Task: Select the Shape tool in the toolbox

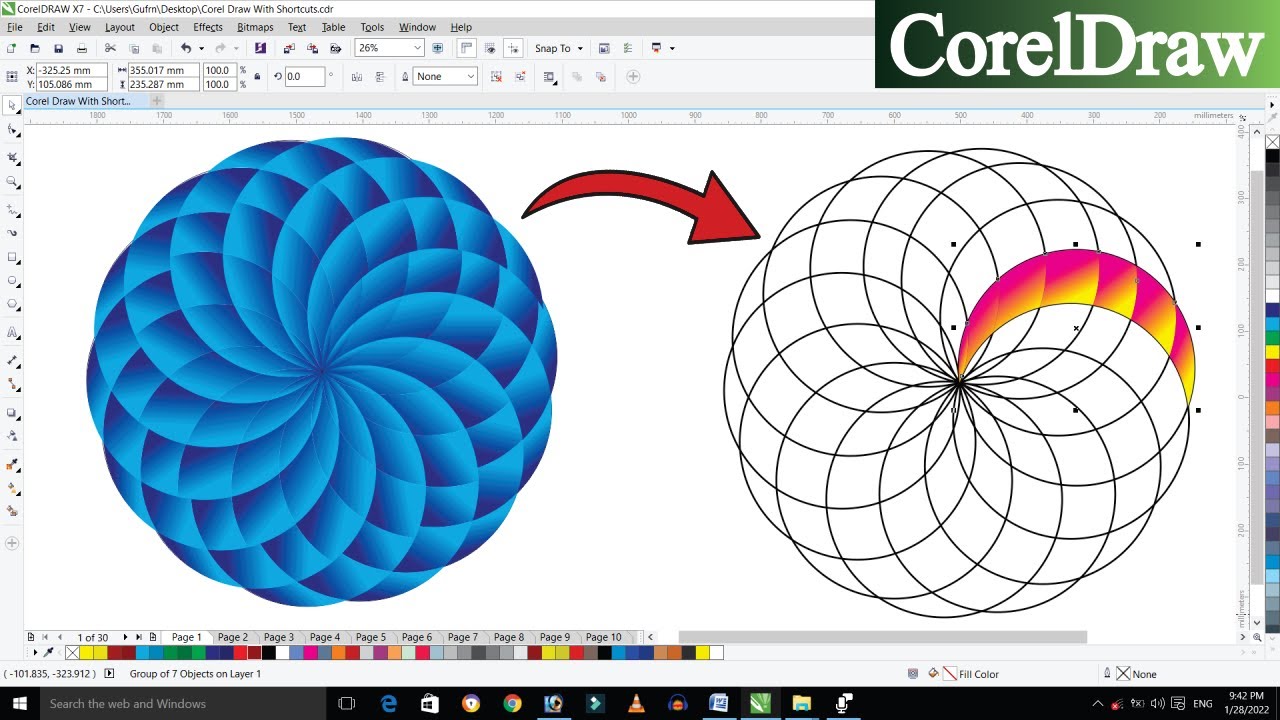Action: point(12,131)
